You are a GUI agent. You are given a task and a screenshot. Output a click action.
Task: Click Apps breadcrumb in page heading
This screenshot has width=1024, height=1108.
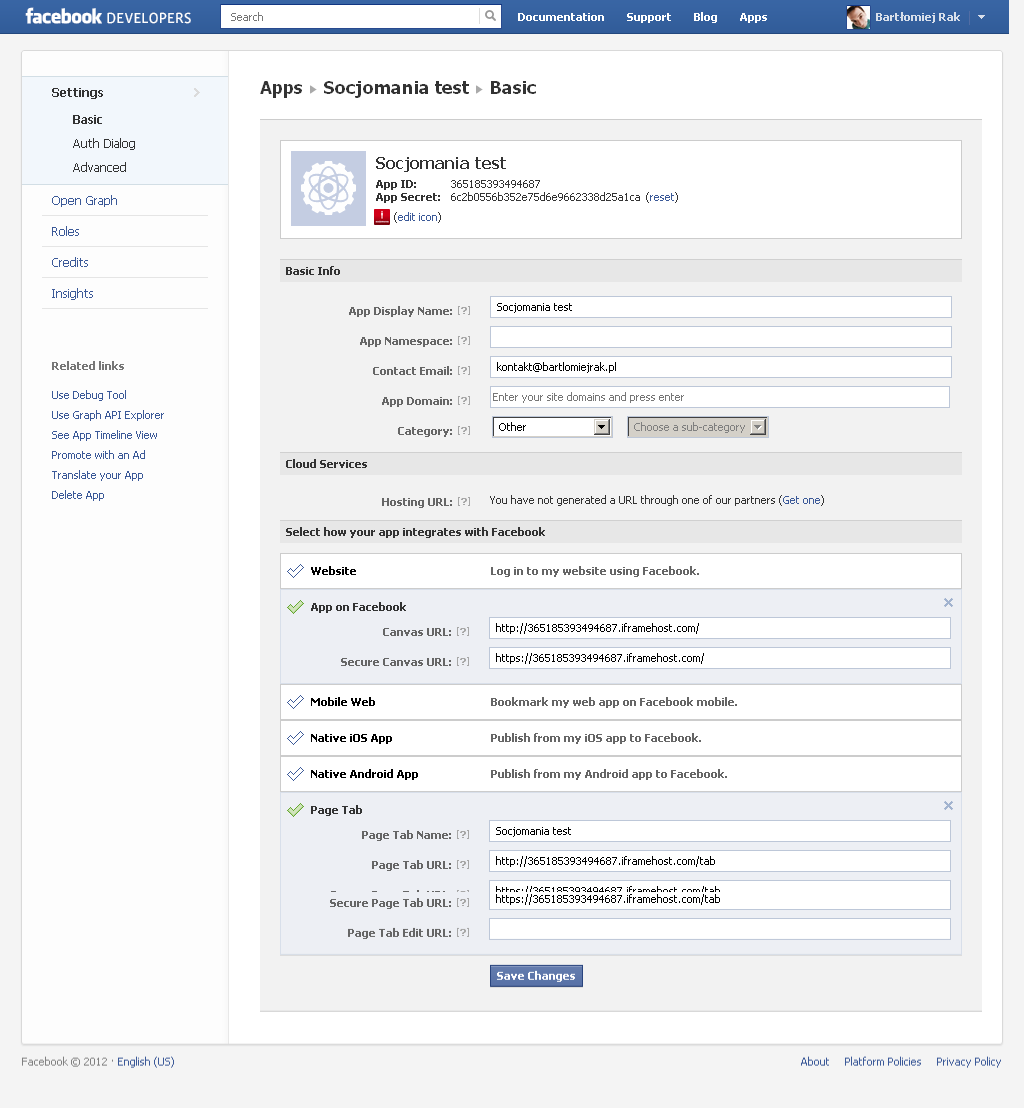pos(281,88)
